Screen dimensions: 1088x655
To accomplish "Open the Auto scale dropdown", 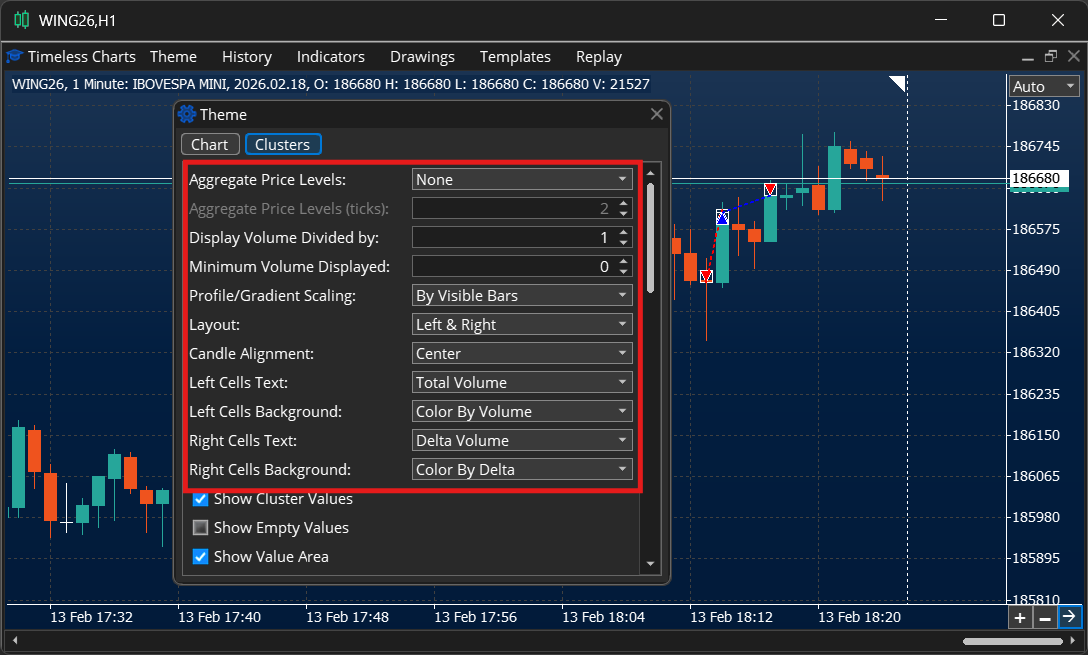I will pos(1044,86).
